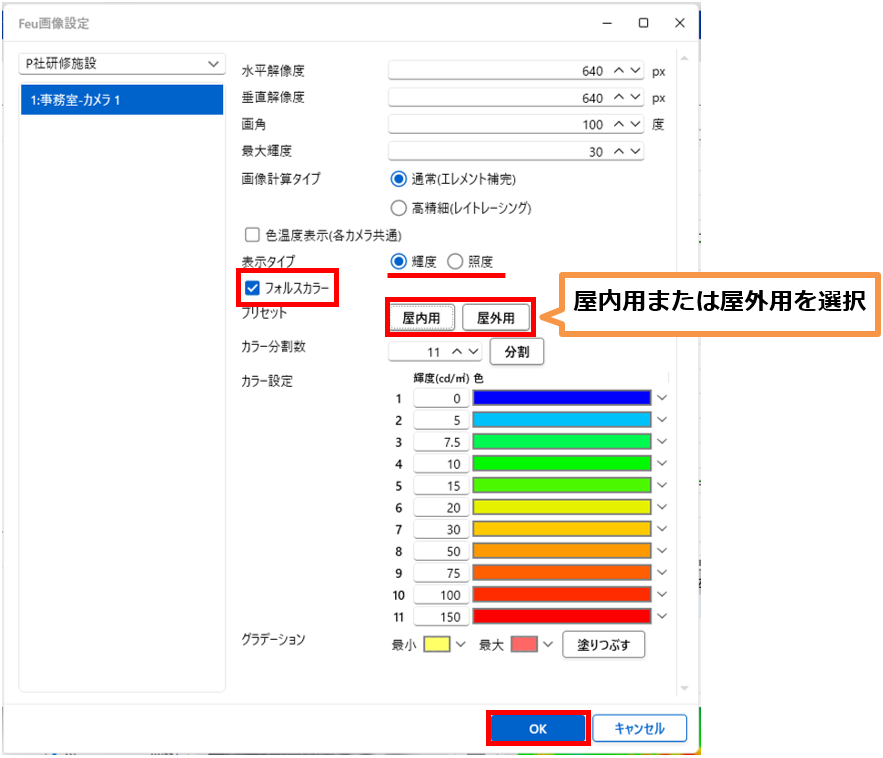Image resolution: width=883 pixels, height=758 pixels.
Task: Select 1:事務室-カメラ1 in the camera list
Action: pos(122,100)
